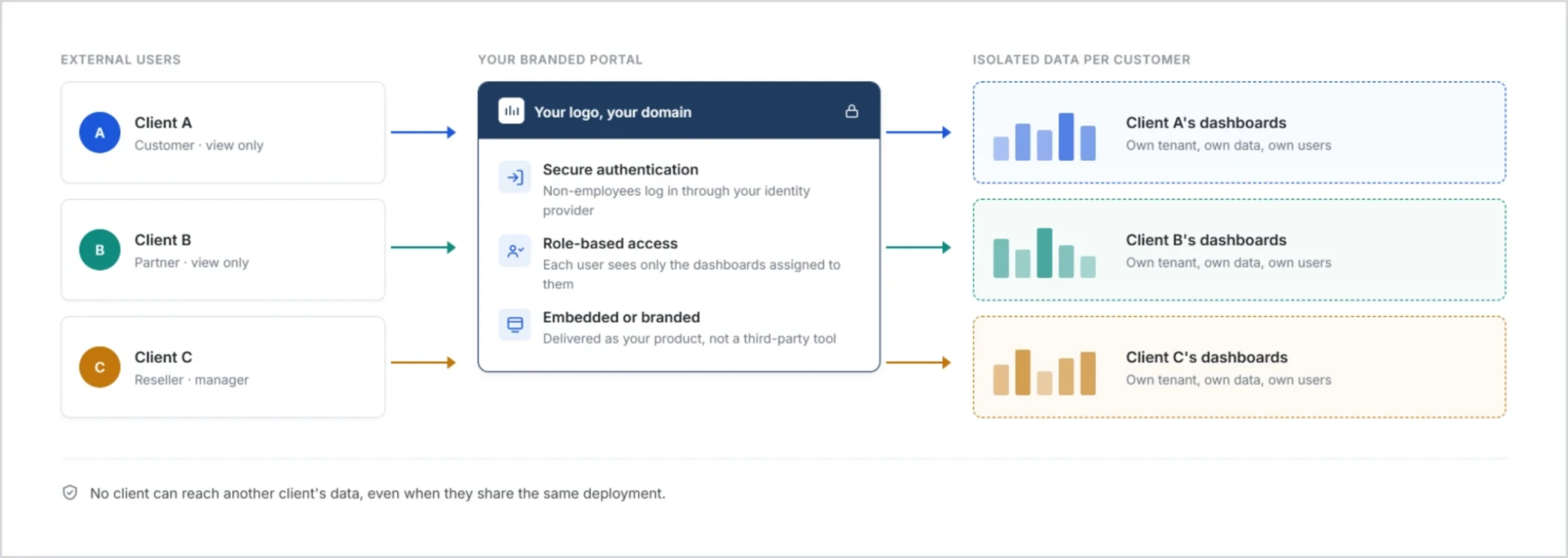1568x558 pixels.
Task: Select the Client C heading in its user card
Action: pos(163,357)
